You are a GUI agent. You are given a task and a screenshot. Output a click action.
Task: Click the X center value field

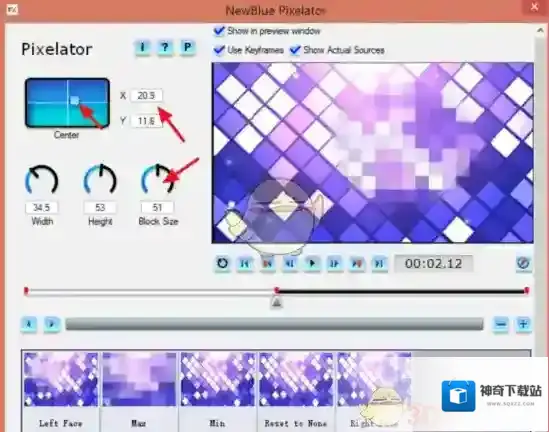(146, 96)
